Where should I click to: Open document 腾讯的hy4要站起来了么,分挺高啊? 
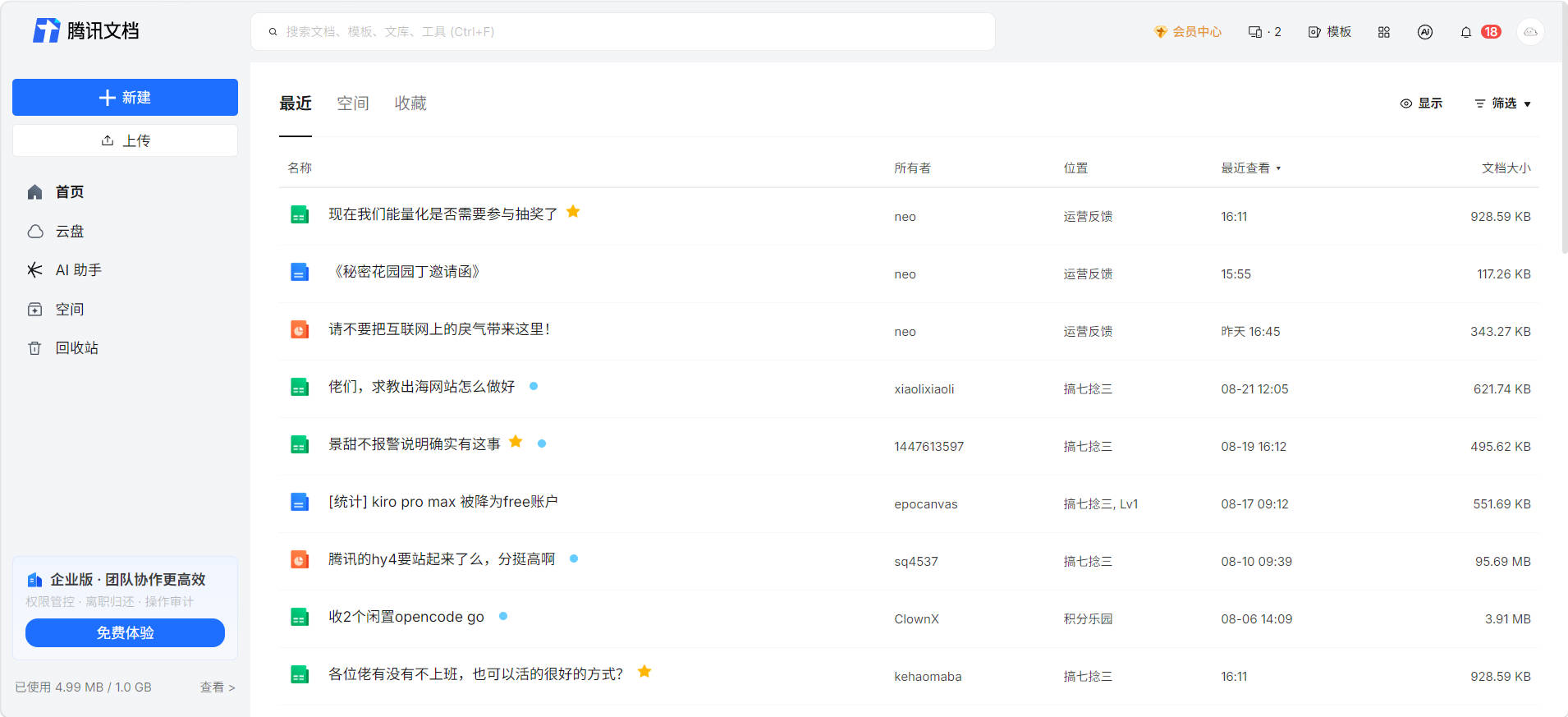(442, 559)
